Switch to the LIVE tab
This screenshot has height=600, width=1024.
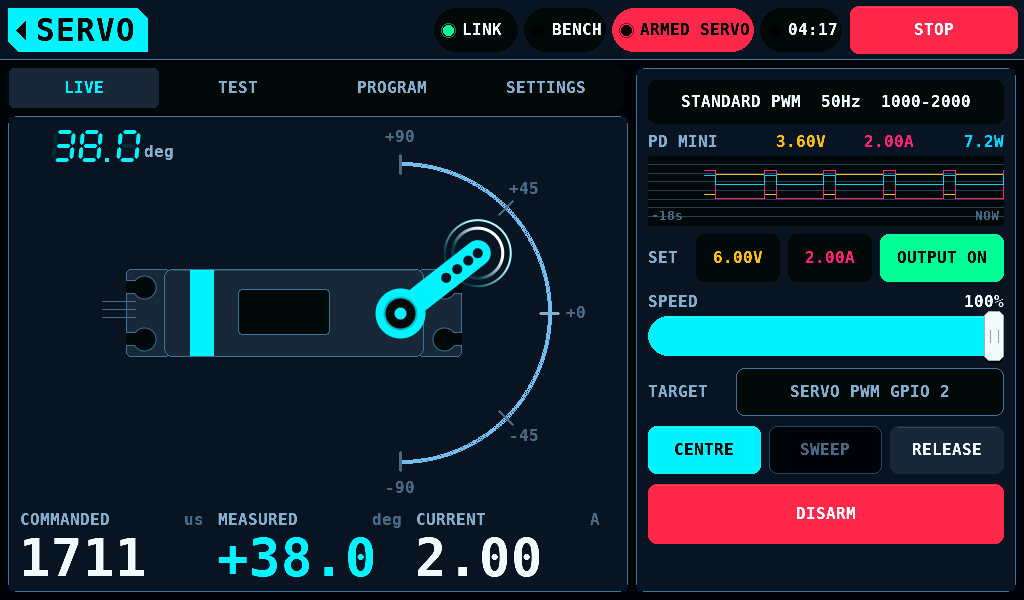point(84,87)
